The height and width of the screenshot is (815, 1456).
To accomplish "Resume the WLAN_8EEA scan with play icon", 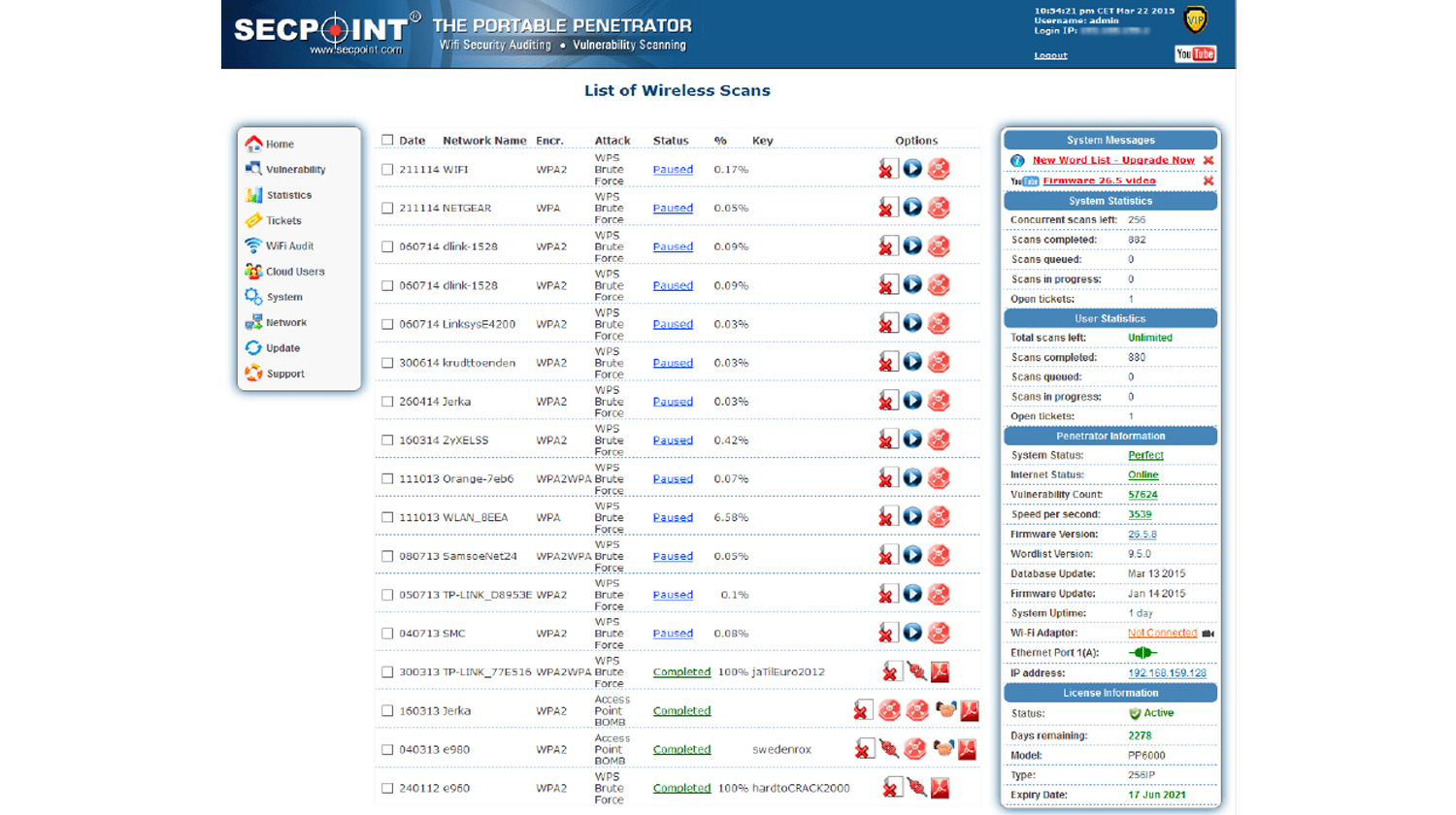I will click(x=912, y=517).
